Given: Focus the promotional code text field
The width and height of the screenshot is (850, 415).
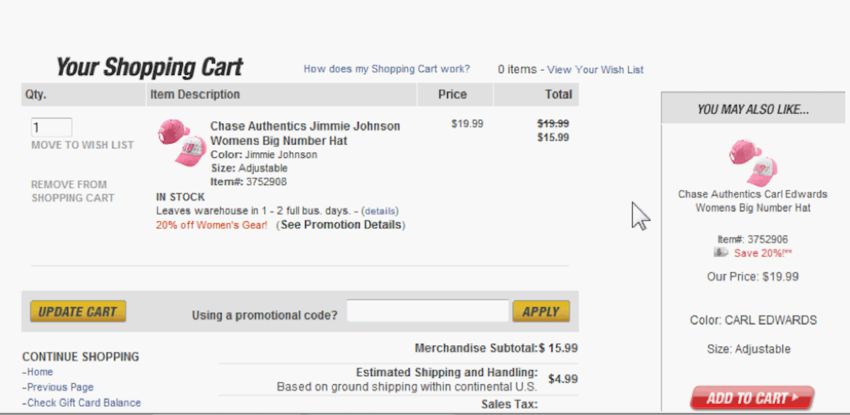Looking at the screenshot, I should pyautogui.click(x=427, y=312).
